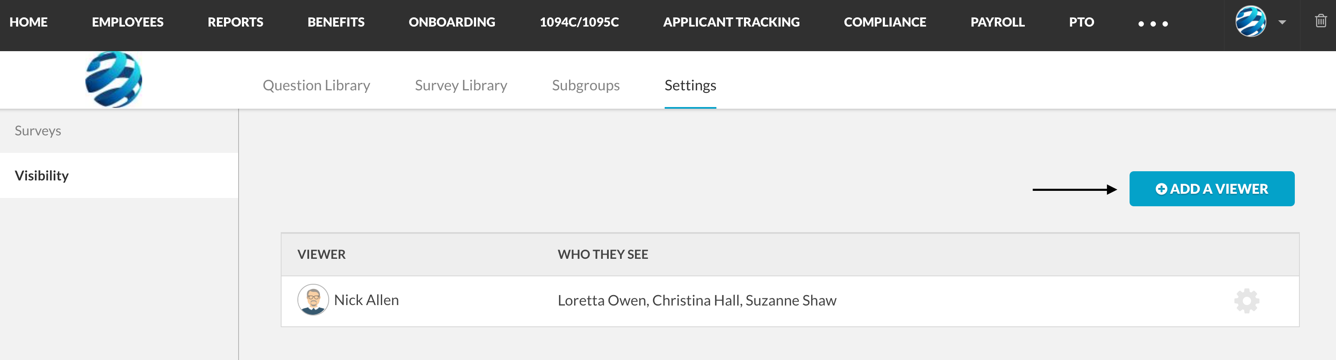
Task: Switch to the Question Library tab
Action: pos(316,85)
